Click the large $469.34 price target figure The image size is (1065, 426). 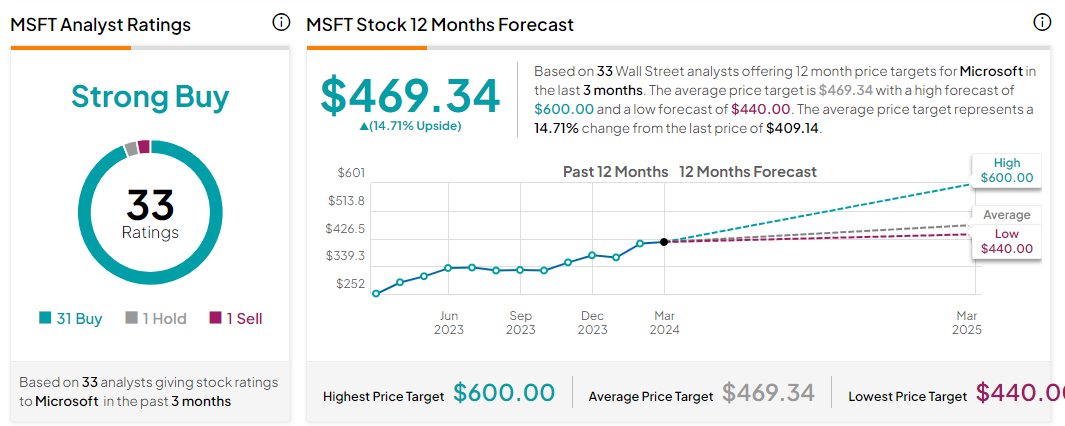(x=410, y=95)
